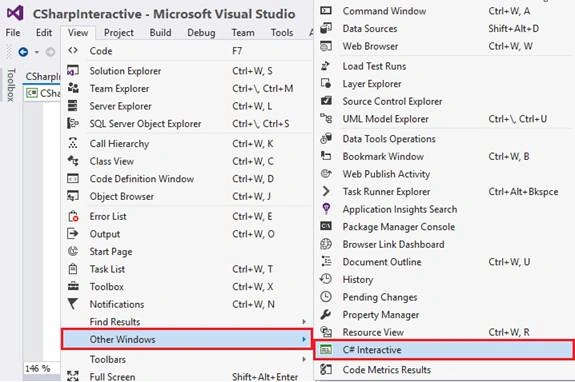Choose C# Interactive from Other Windows
The height and width of the screenshot is (382, 575).
(x=443, y=349)
